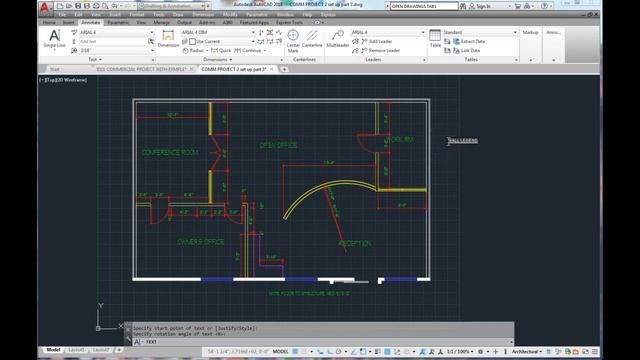Screen dimensions: 640x360
Task: Select the Multileader tool
Action: point(338,39)
